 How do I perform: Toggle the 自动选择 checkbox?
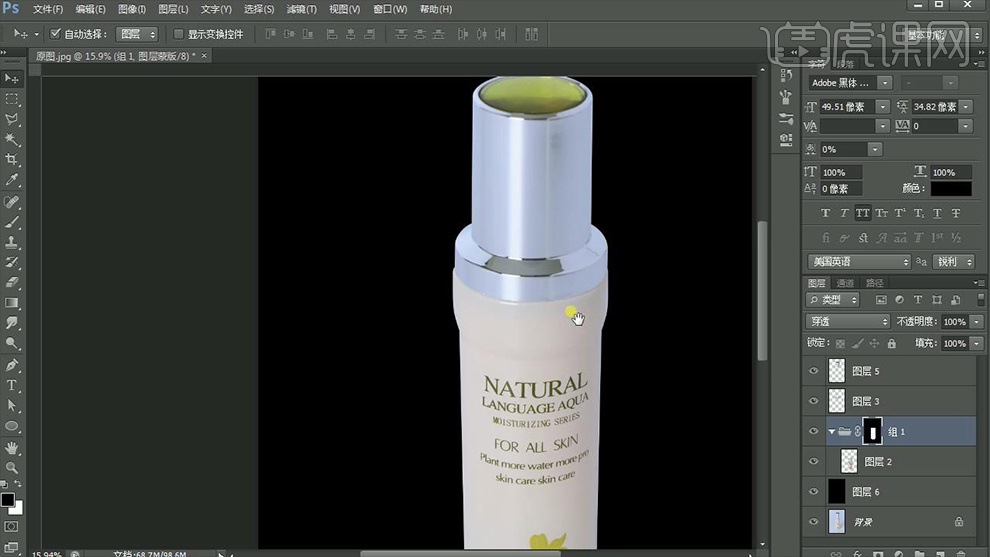[x=55, y=33]
